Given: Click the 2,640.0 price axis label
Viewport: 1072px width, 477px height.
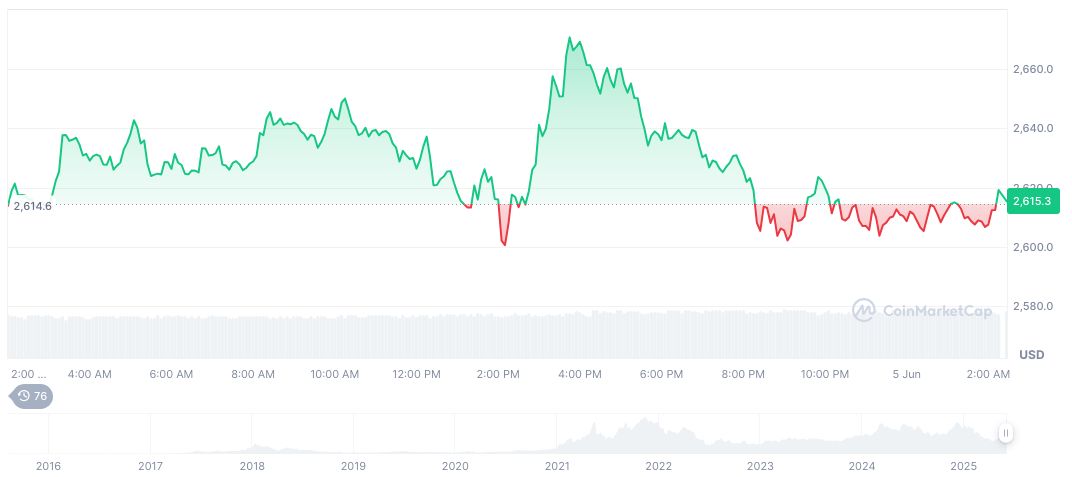Looking at the screenshot, I should [1030, 129].
